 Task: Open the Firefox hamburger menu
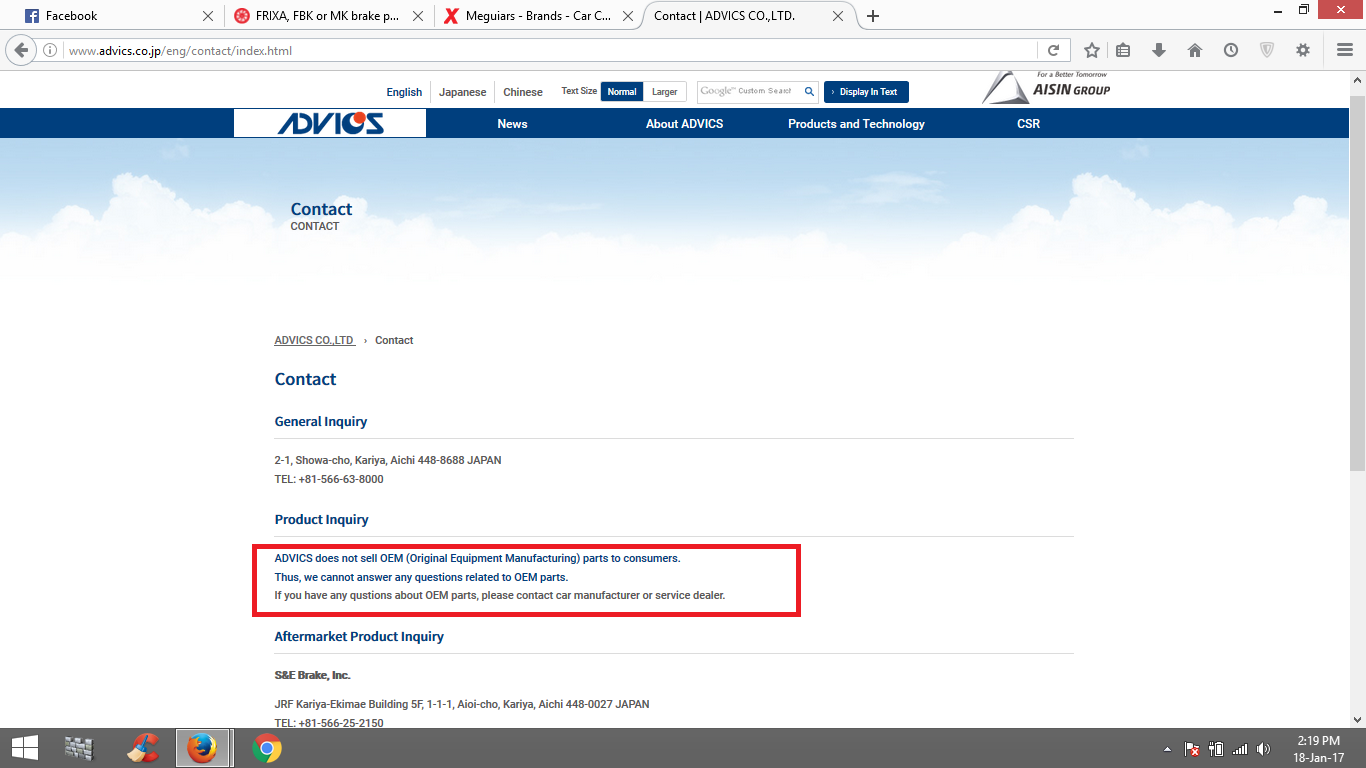point(1345,50)
